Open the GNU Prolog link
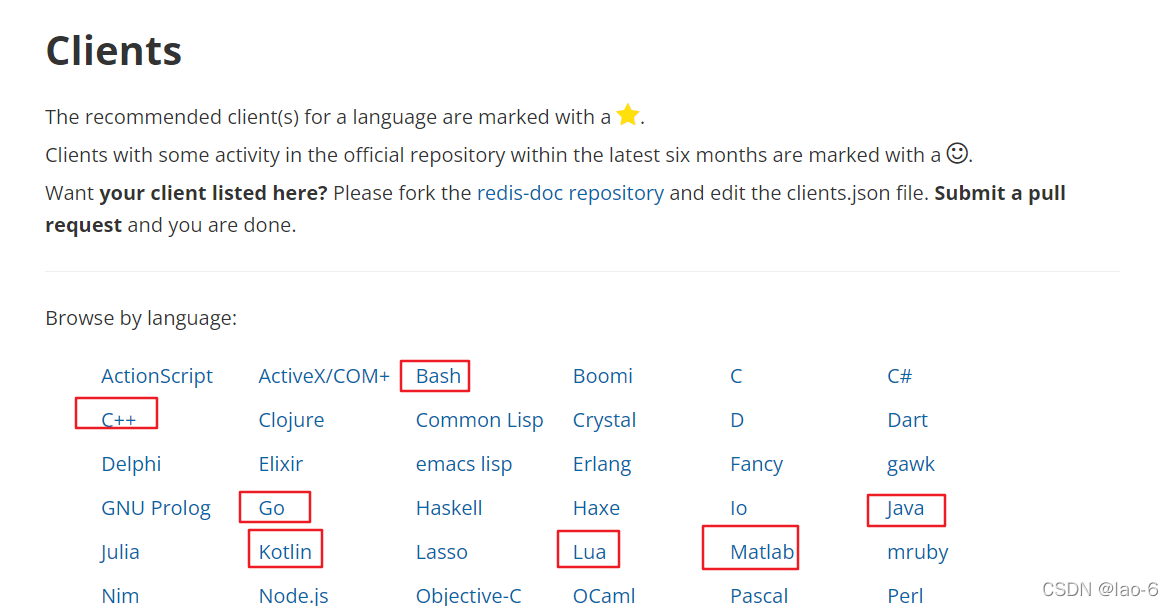This screenshot has height=606, width=1174. [x=156, y=508]
